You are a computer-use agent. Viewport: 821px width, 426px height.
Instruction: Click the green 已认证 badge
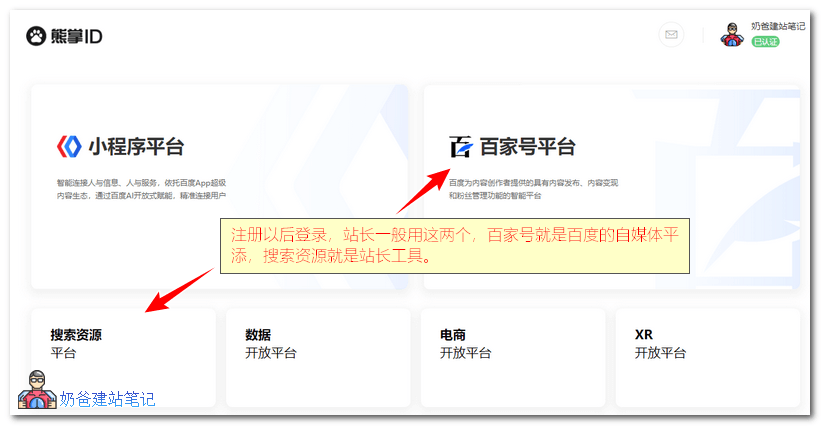(765, 41)
